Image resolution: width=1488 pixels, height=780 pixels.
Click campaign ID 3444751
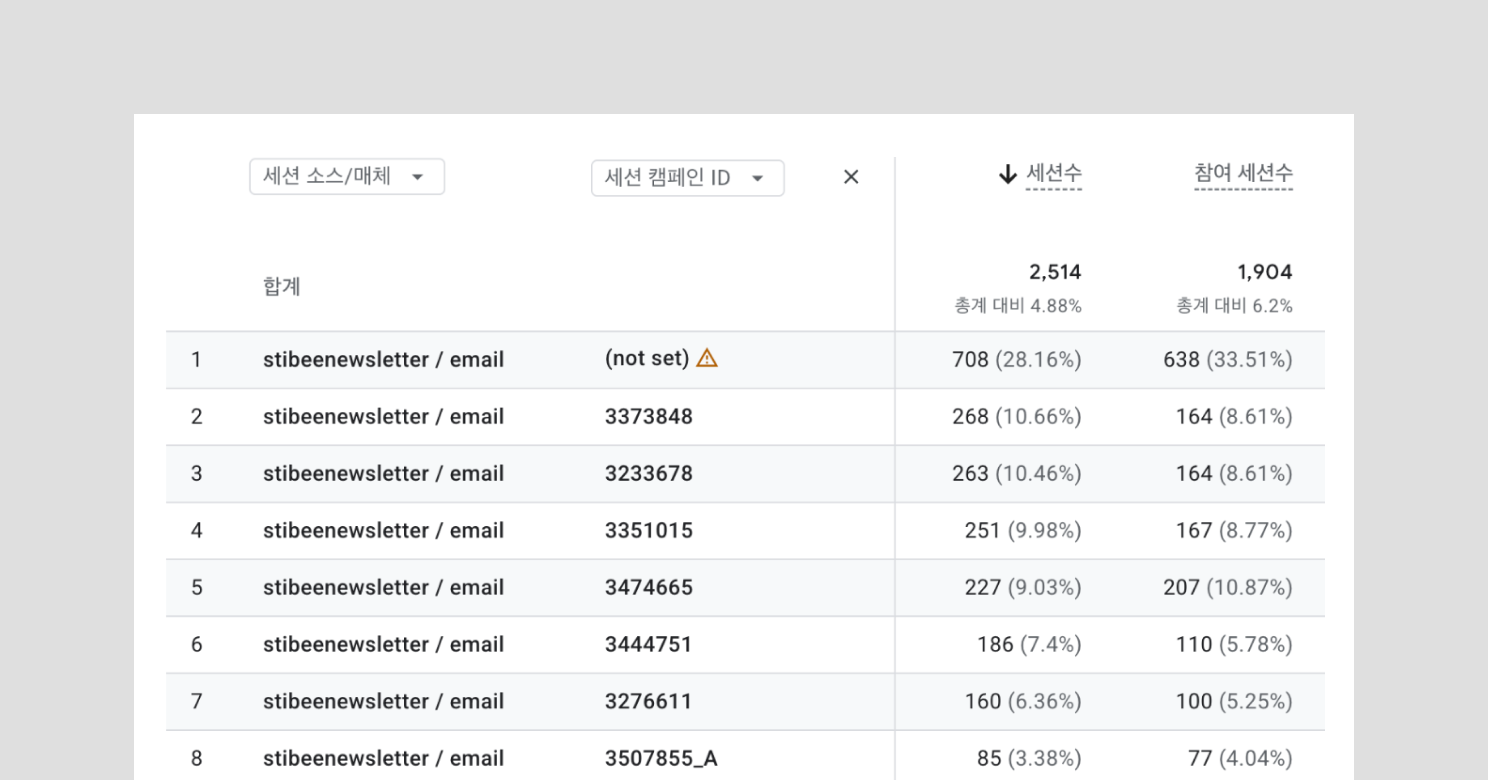(x=648, y=644)
